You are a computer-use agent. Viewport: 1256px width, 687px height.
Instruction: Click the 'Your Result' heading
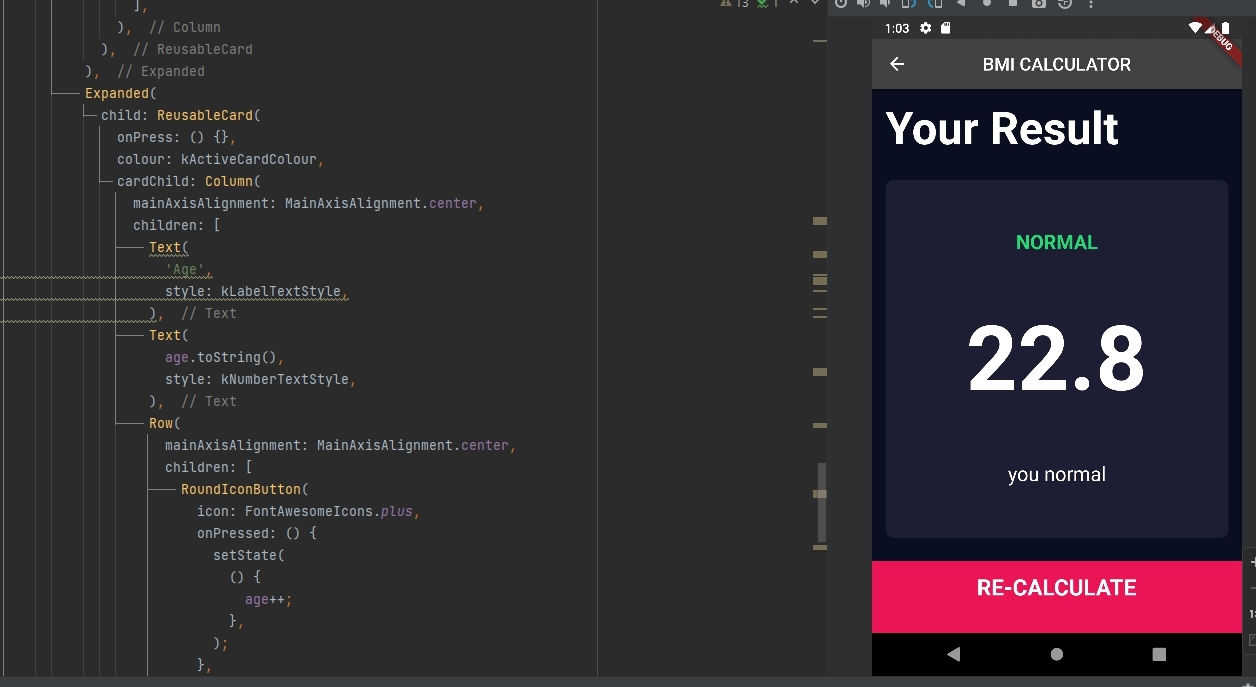(1002, 128)
